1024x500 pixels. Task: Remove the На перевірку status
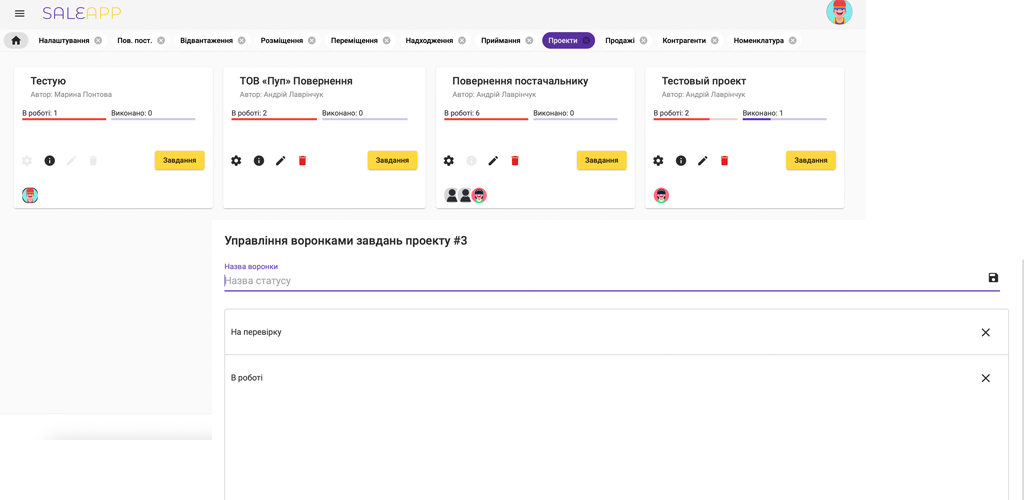[x=985, y=332]
